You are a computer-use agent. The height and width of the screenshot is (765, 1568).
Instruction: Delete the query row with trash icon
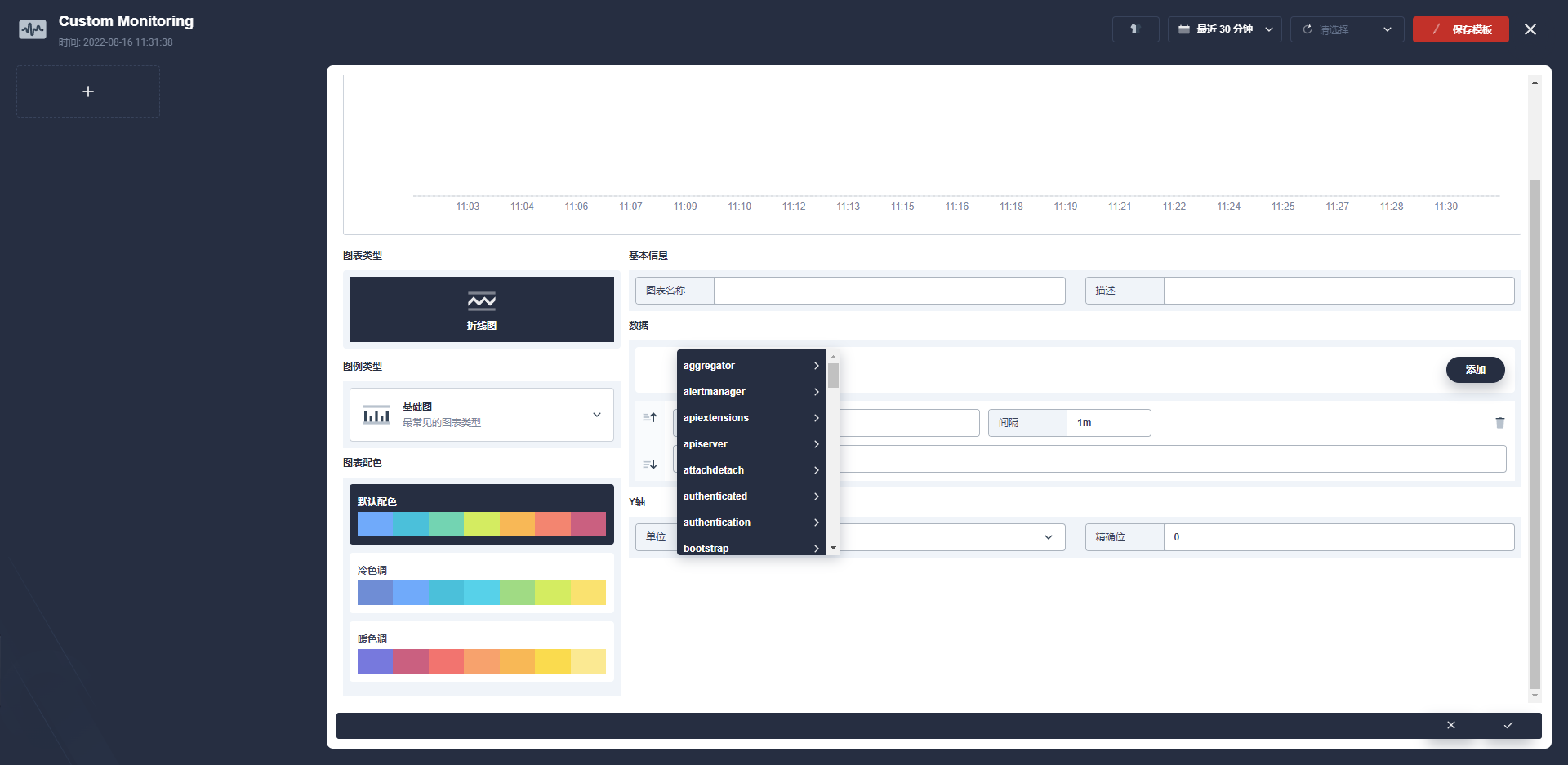coord(1500,423)
